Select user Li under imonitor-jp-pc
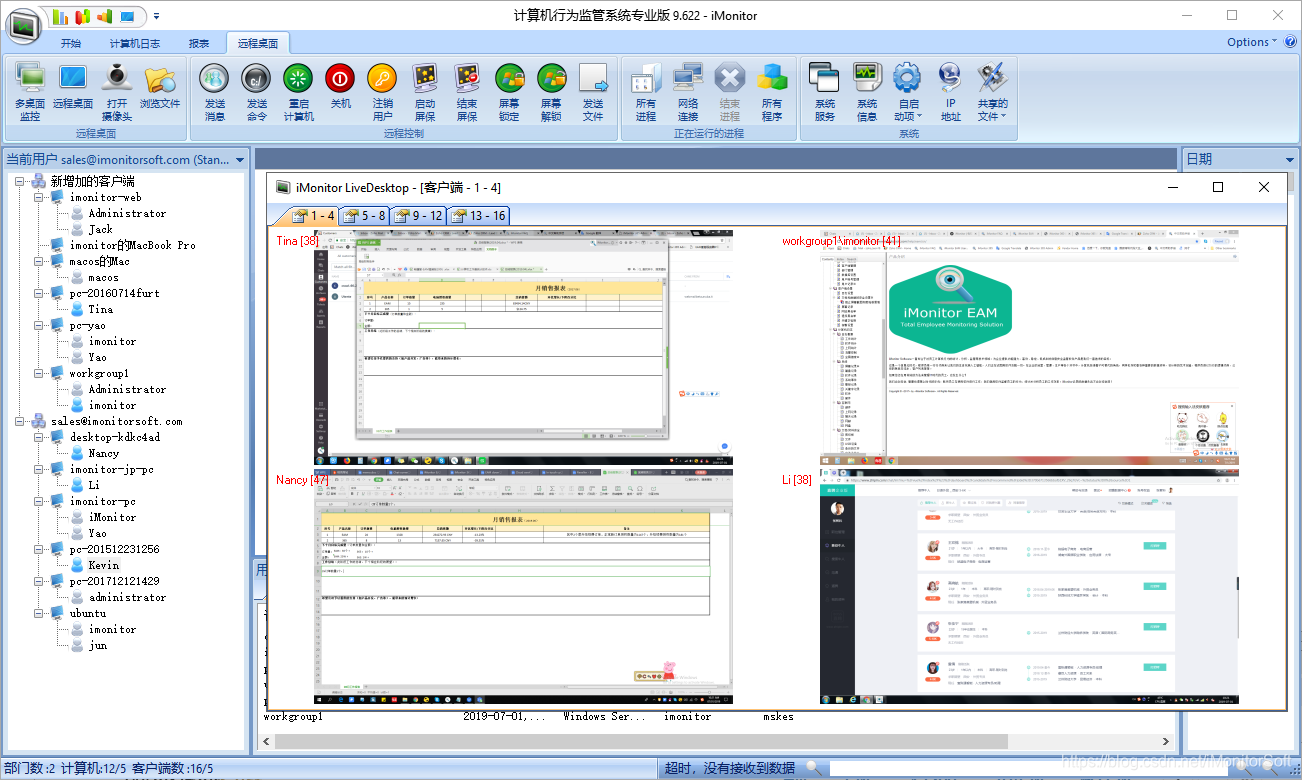1302x780 pixels. click(94, 485)
